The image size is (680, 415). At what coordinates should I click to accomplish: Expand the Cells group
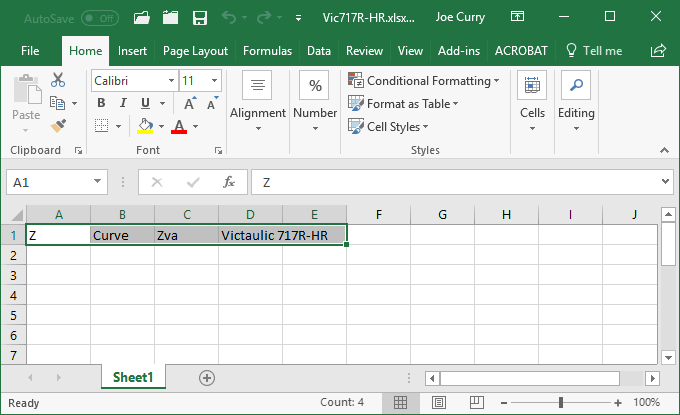532,101
